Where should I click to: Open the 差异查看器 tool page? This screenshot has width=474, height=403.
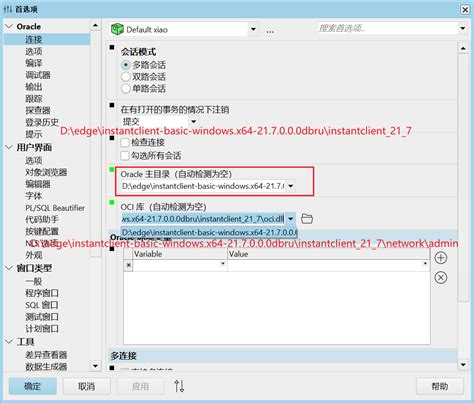click(46, 355)
